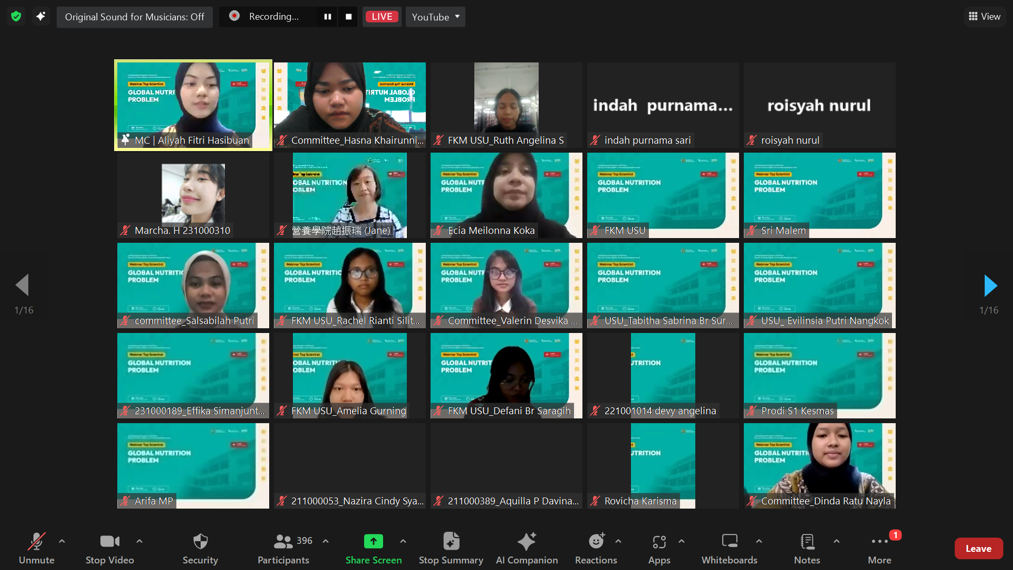This screenshot has width=1013, height=570.
Task: Open the More menu
Action: click(x=879, y=548)
